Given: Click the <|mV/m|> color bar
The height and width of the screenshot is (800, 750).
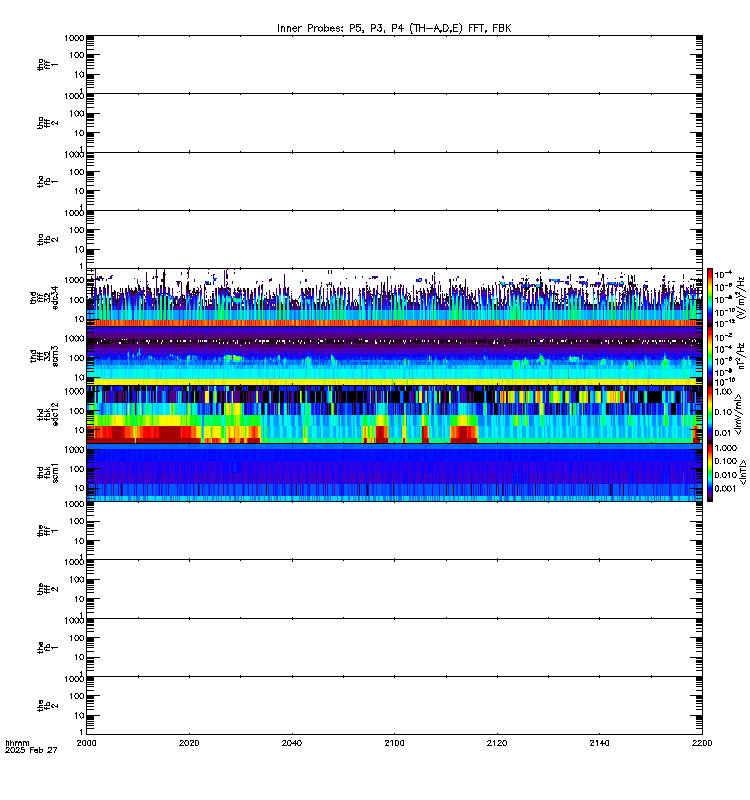Looking at the screenshot, I should 710,414.
